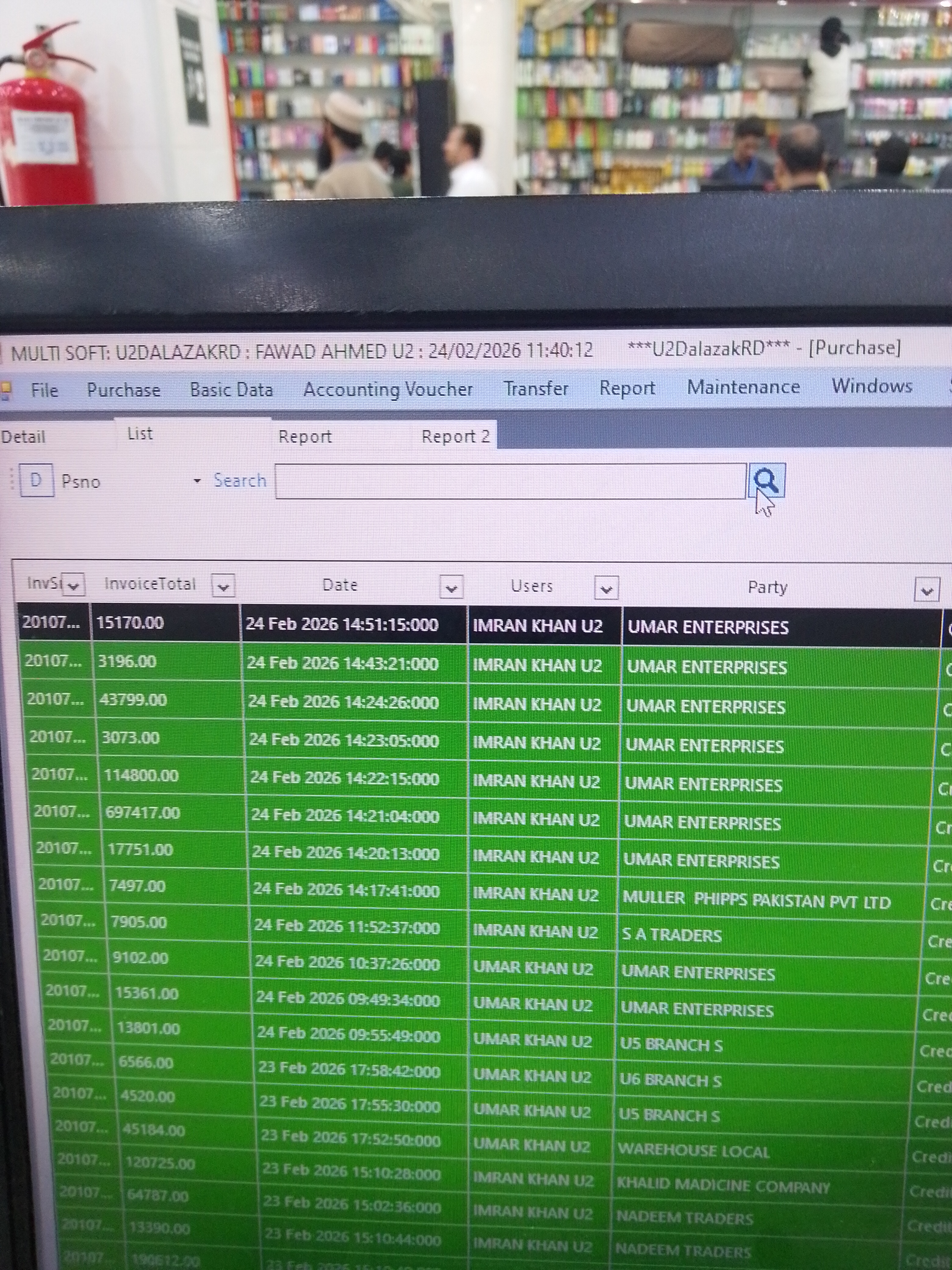The width and height of the screenshot is (952, 1270).
Task: Open the Psno search field dropdown
Action: pos(197,481)
